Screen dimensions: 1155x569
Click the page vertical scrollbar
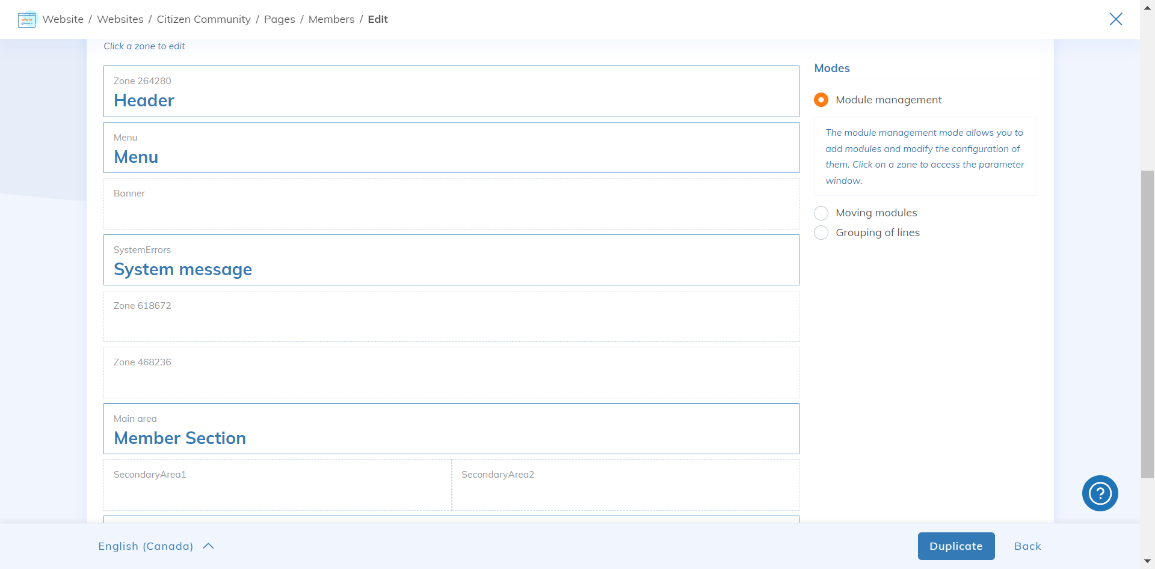point(1147,324)
